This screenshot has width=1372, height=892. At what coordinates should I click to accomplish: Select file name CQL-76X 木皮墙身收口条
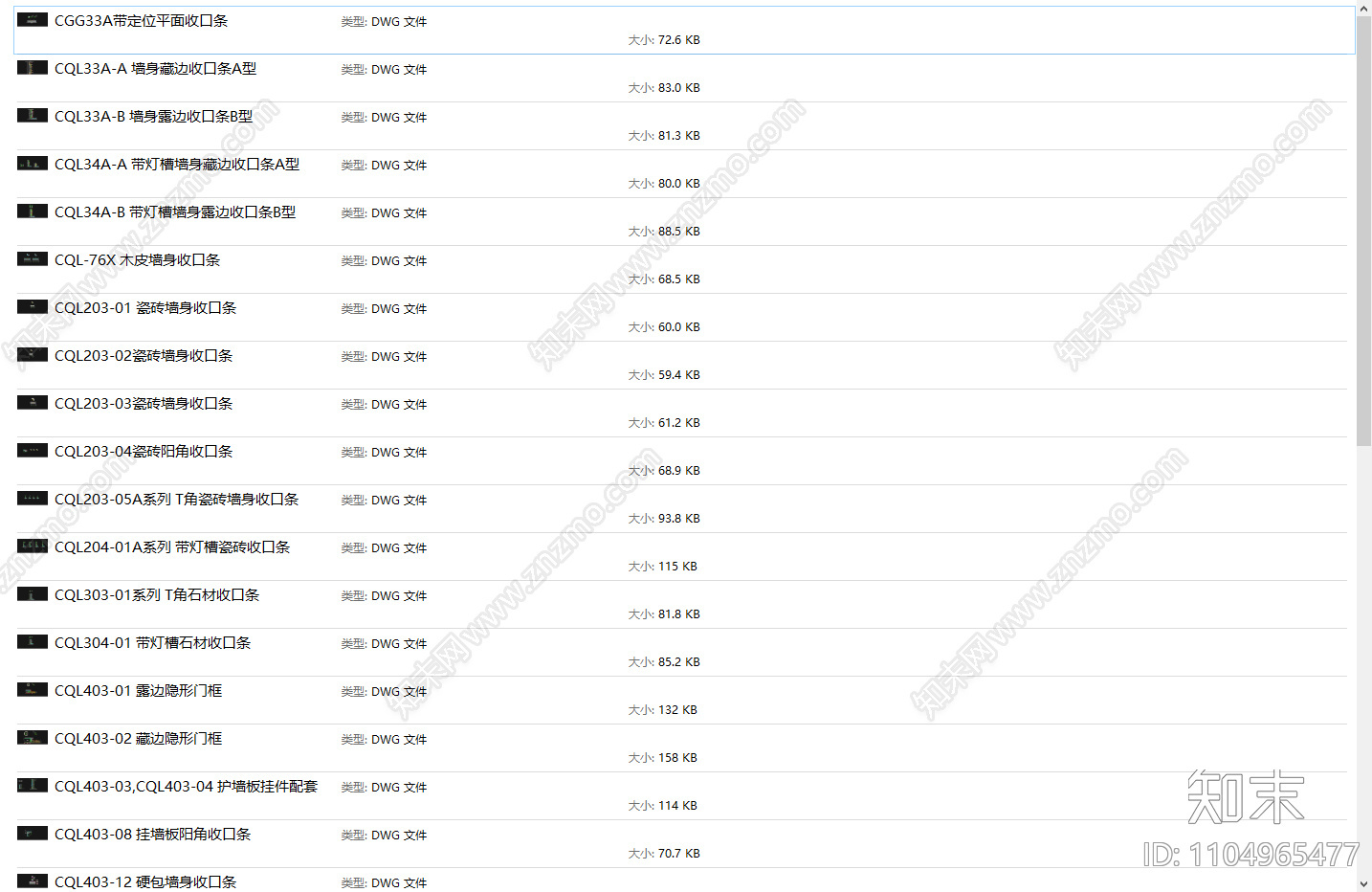coord(138,260)
